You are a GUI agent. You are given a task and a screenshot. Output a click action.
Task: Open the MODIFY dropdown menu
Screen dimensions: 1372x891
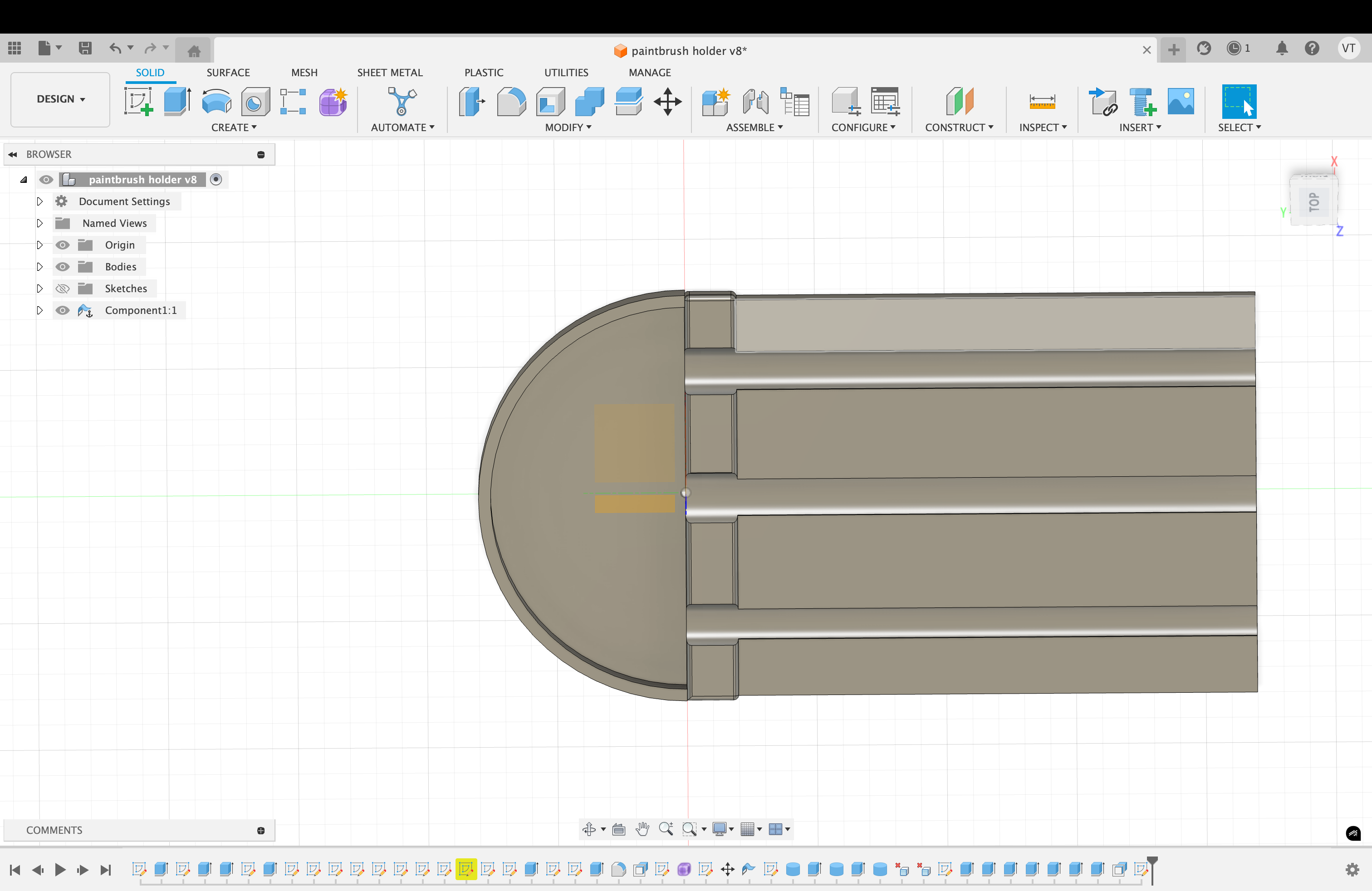click(568, 127)
